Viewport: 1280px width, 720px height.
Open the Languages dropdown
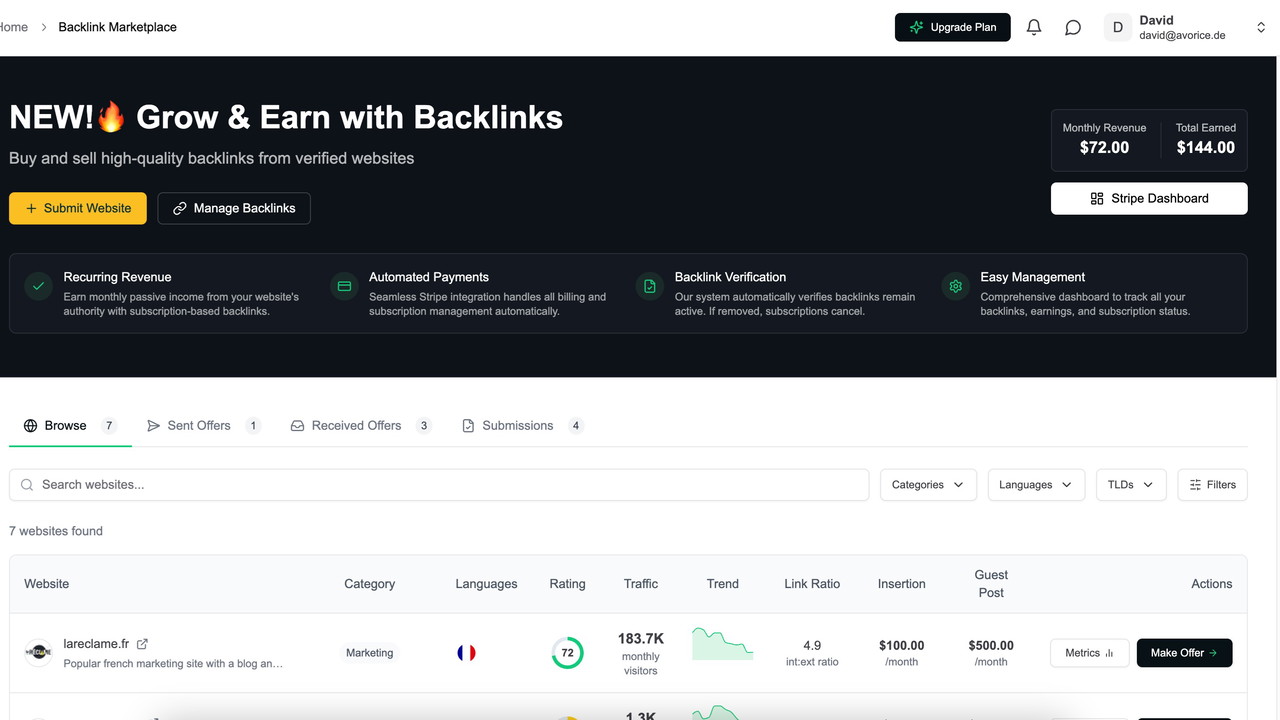click(x=1035, y=485)
